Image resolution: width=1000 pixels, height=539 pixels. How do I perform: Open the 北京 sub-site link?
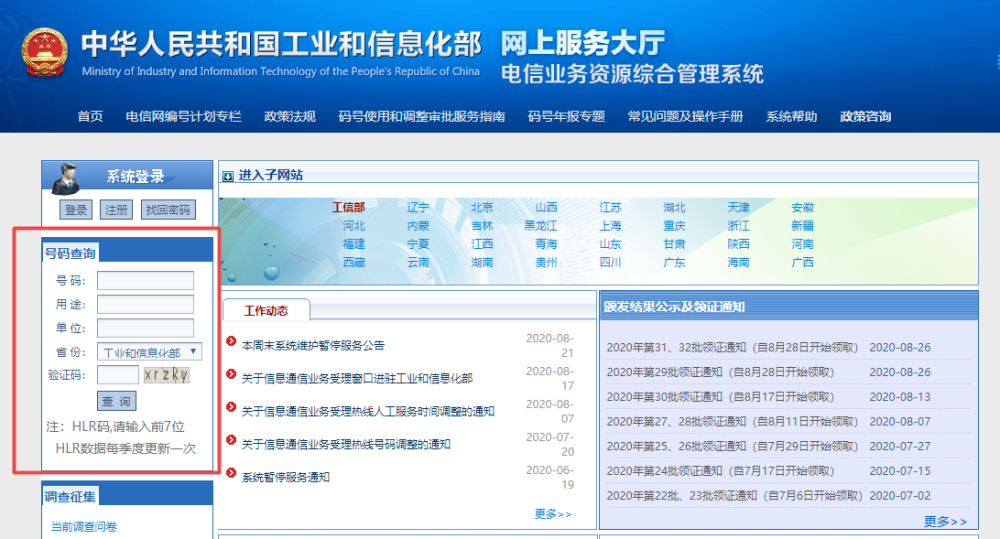pos(482,207)
